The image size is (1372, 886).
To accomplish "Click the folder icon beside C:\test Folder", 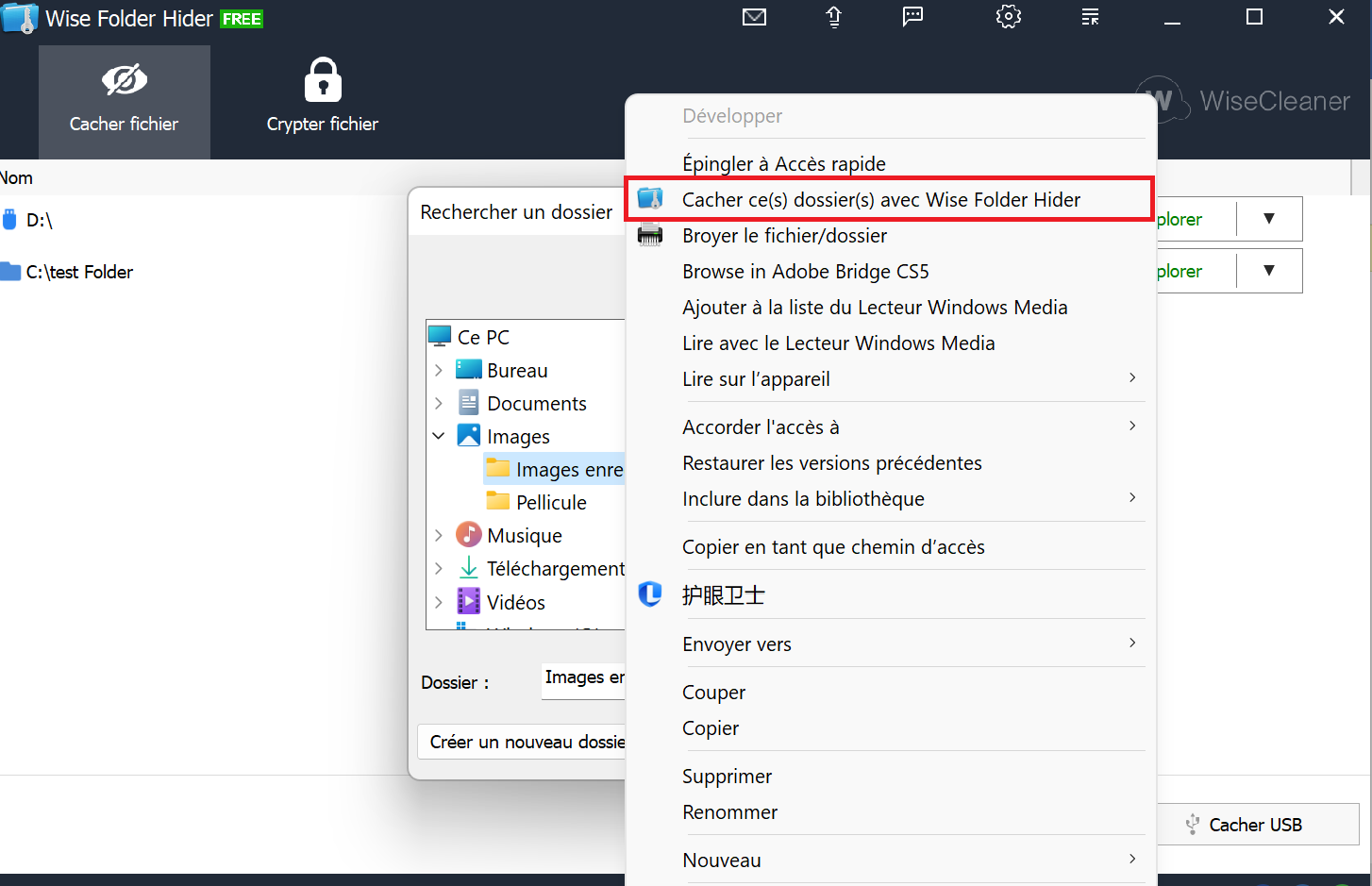I will coord(10,272).
